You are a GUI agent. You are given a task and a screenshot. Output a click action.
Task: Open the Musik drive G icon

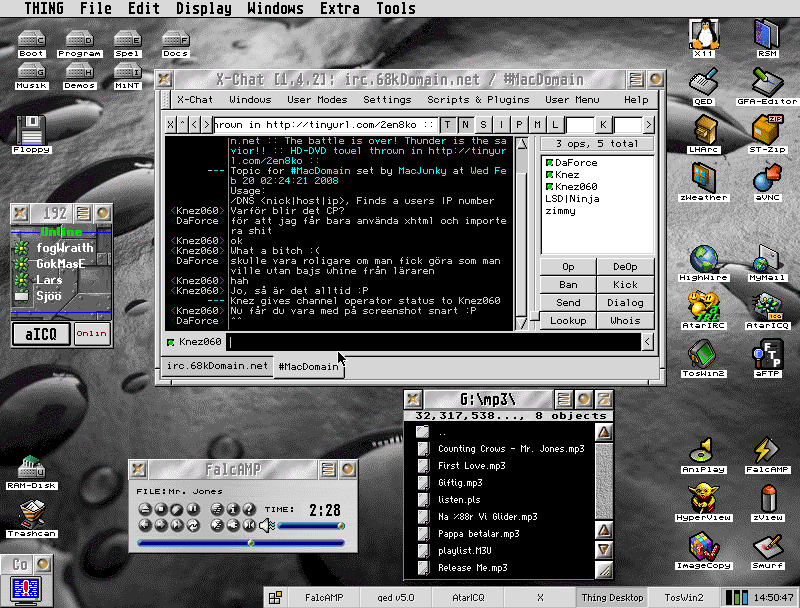coord(32,77)
